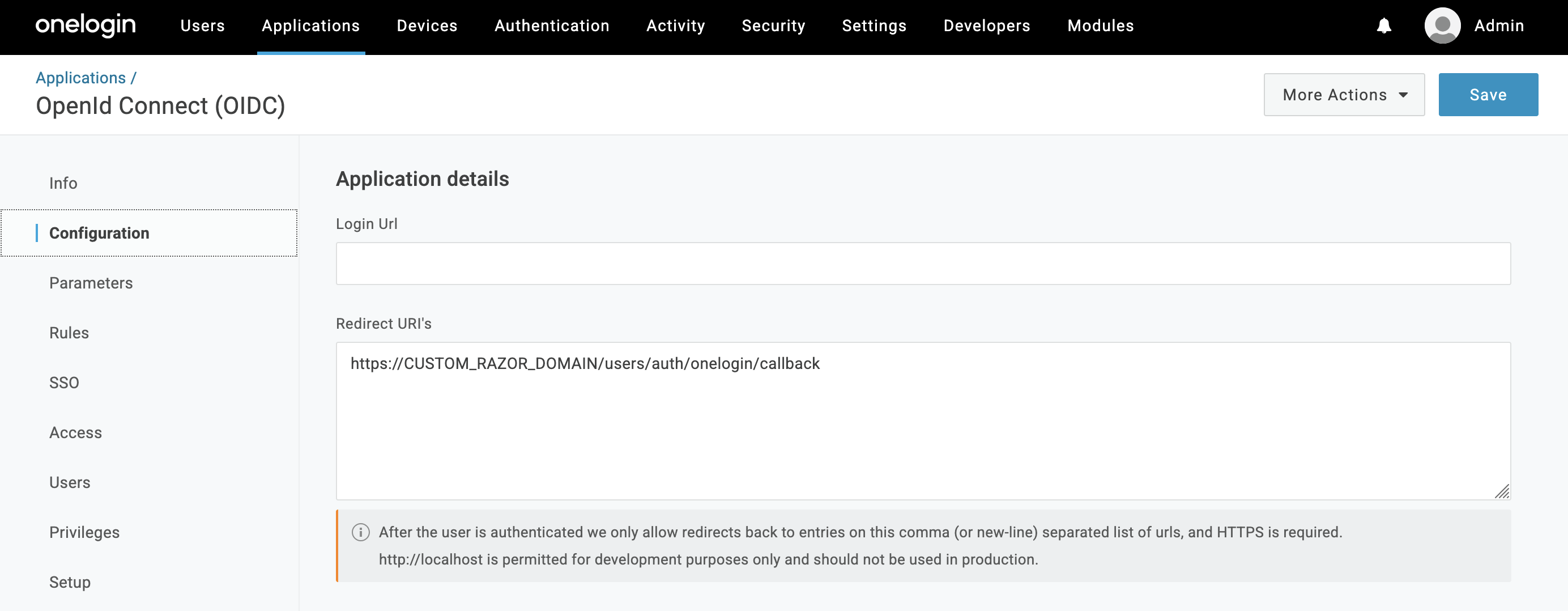Open the Security menu
Image resolution: width=1568 pixels, height=611 pixels.
[773, 26]
